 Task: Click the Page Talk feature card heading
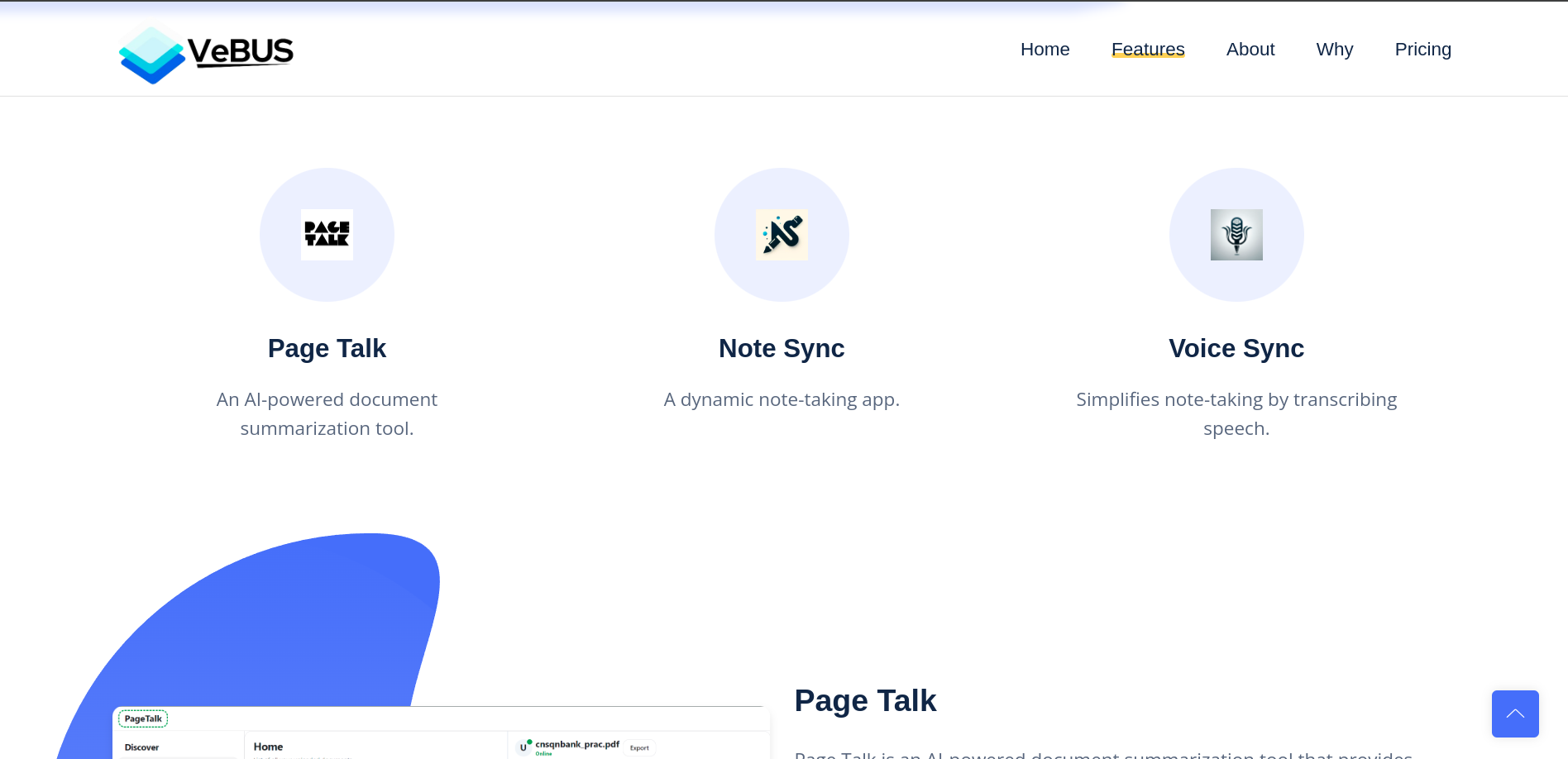[327, 349]
